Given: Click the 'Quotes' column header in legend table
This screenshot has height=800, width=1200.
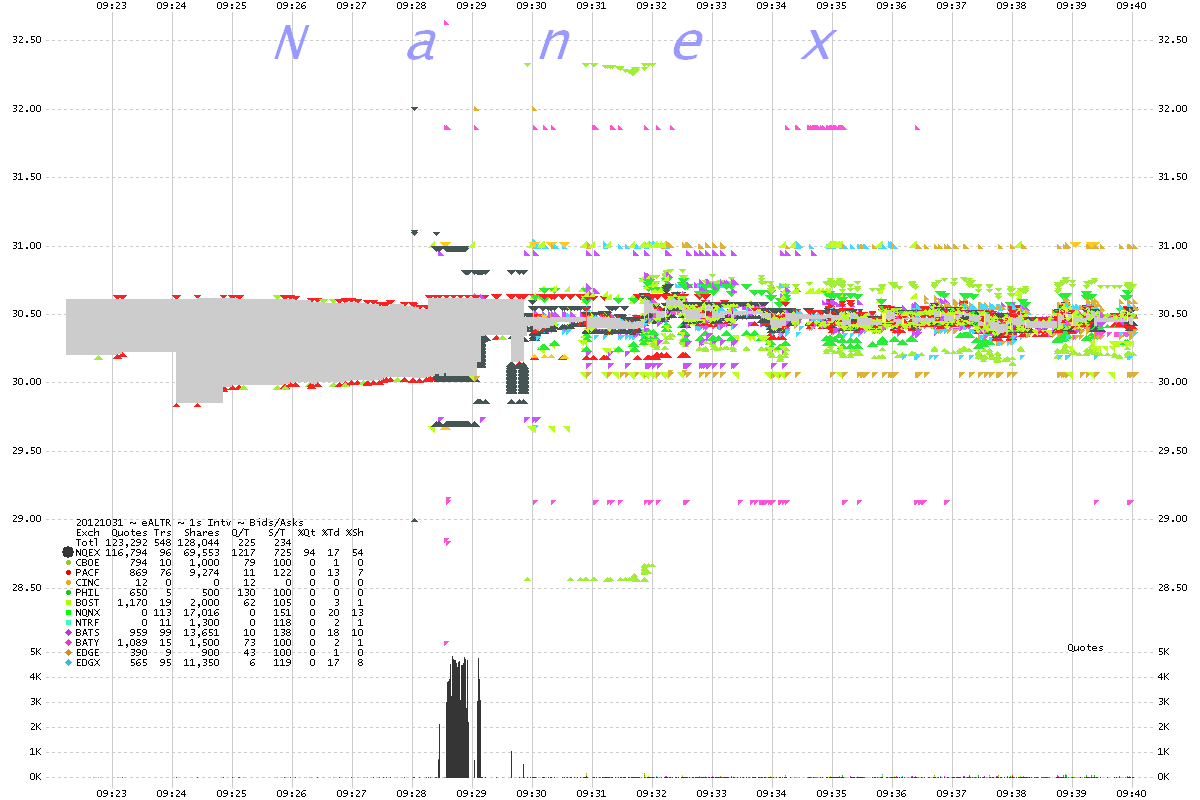Looking at the screenshot, I should coord(130,533).
